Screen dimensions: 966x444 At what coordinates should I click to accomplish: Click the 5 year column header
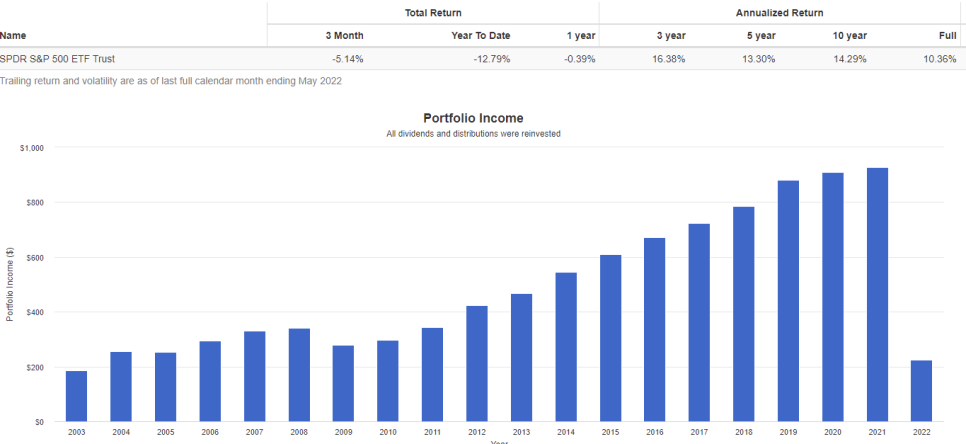click(761, 36)
